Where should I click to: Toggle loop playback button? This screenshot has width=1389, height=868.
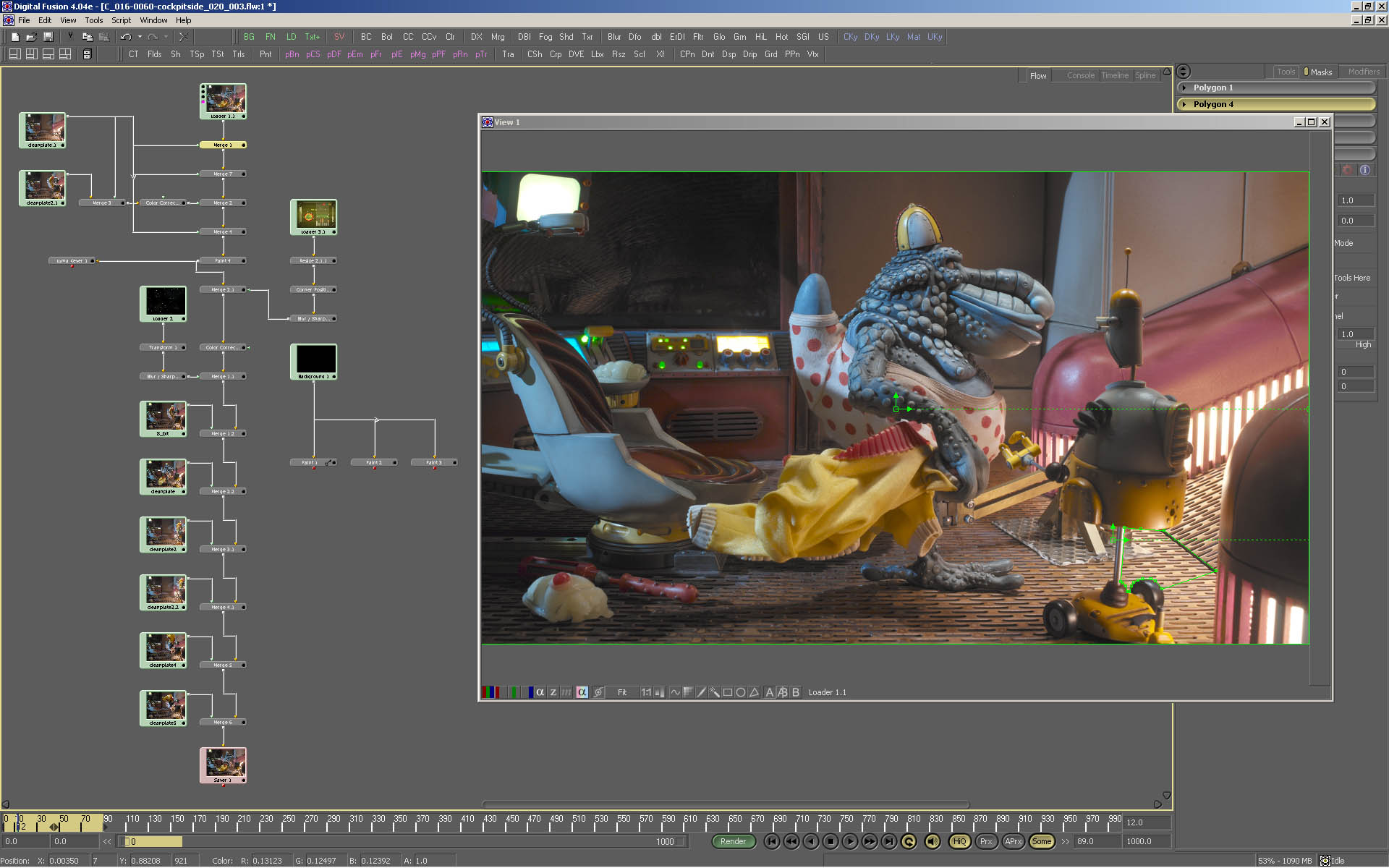tap(909, 841)
